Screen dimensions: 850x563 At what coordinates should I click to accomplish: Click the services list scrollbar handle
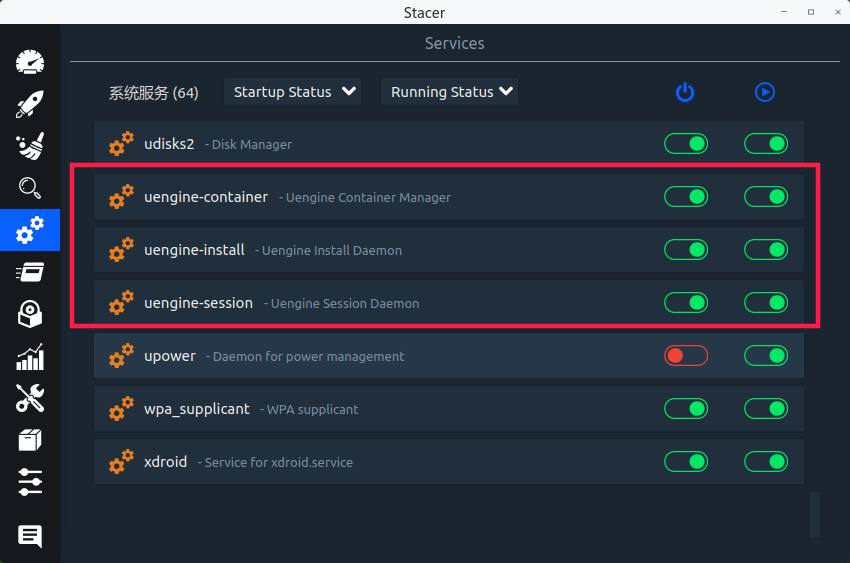click(x=815, y=514)
